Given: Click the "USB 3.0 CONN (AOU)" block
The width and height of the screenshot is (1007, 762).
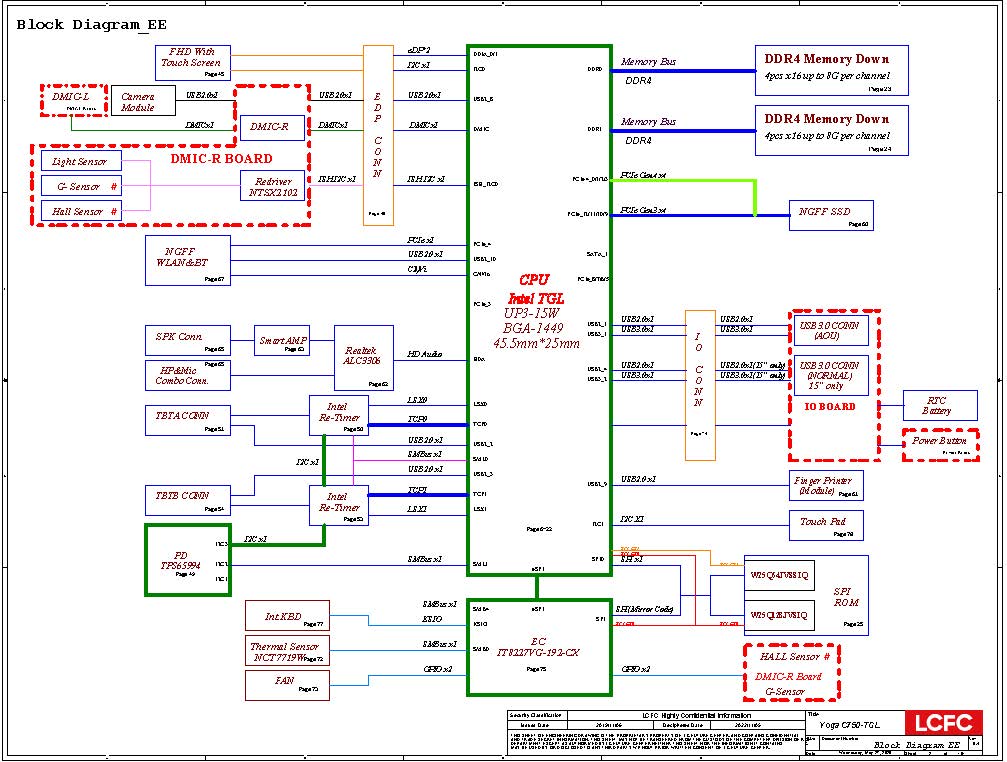Looking at the screenshot, I should click(831, 330).
